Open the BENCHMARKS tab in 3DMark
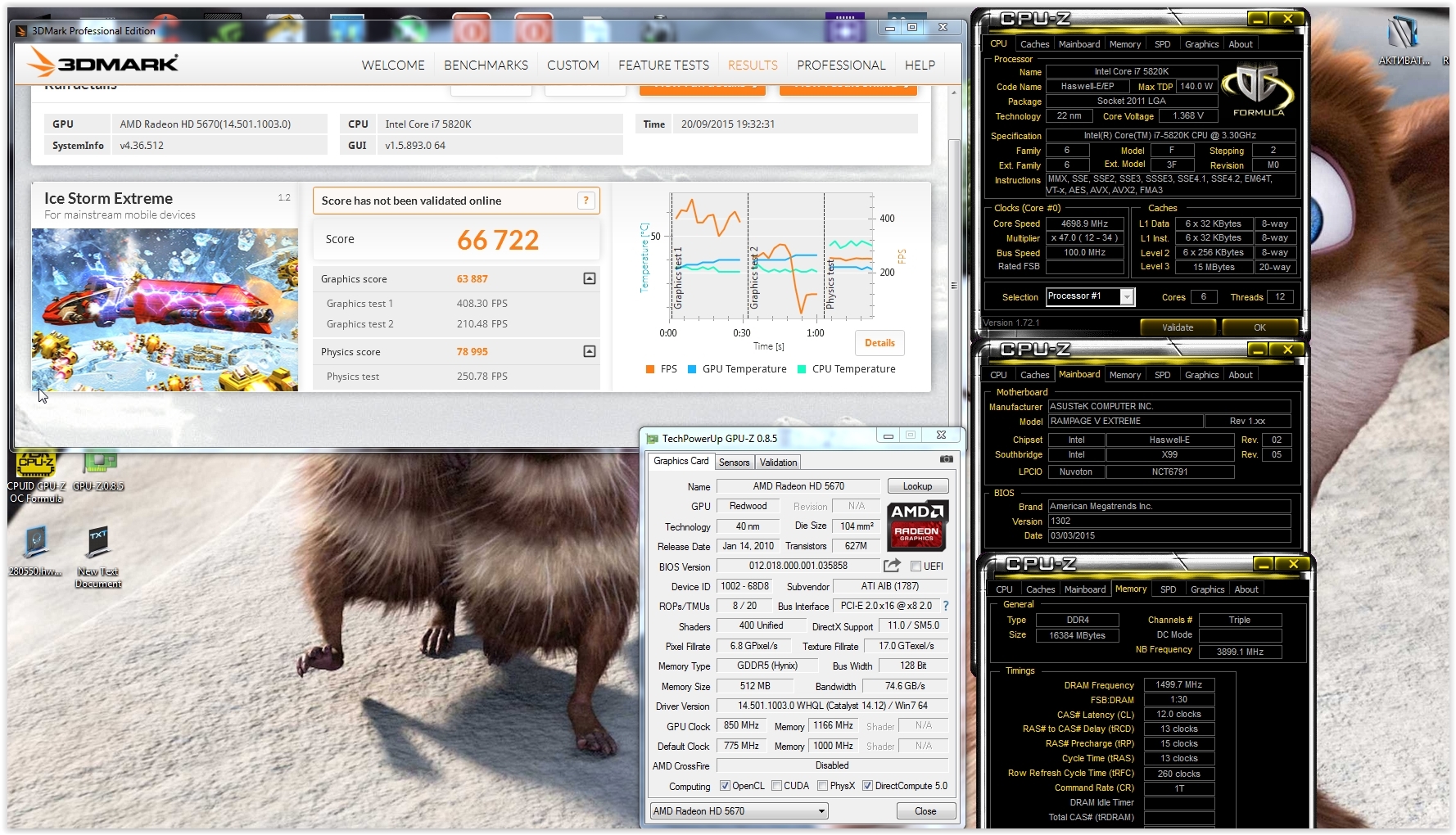 (x=486, y=65)
